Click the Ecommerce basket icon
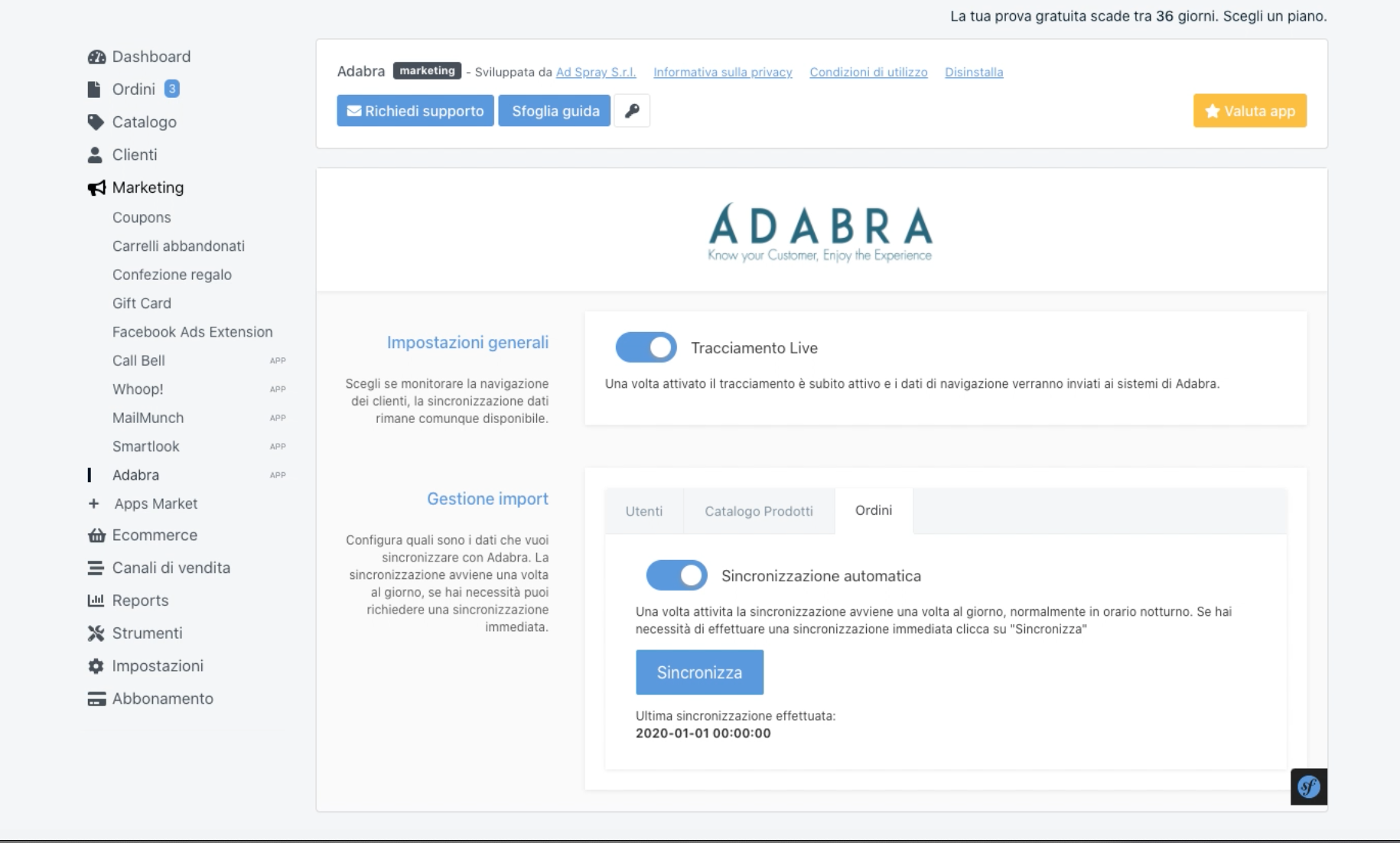Screen dimensions: 1400x843 (x=96, y=535)
